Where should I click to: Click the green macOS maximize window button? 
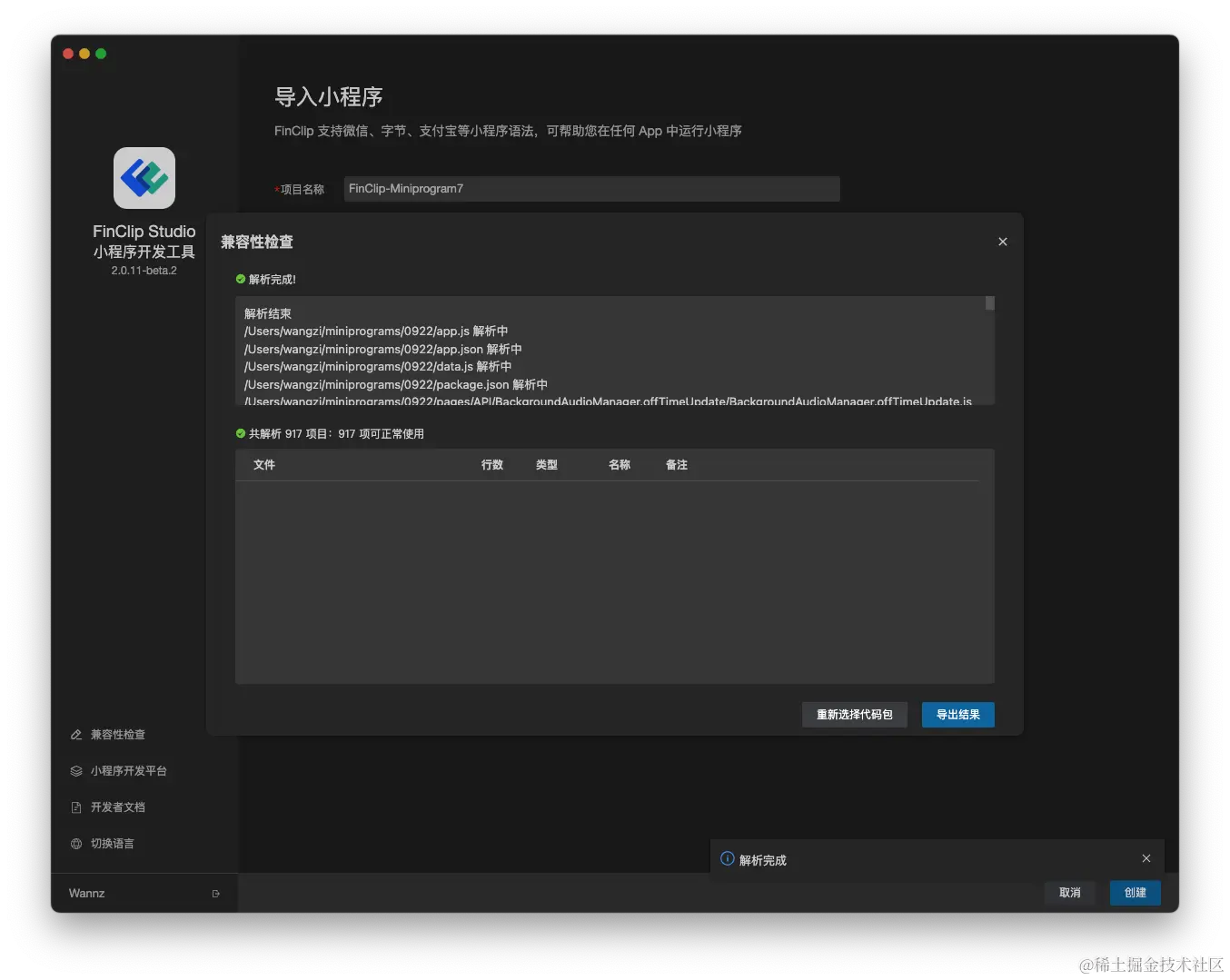101,54
